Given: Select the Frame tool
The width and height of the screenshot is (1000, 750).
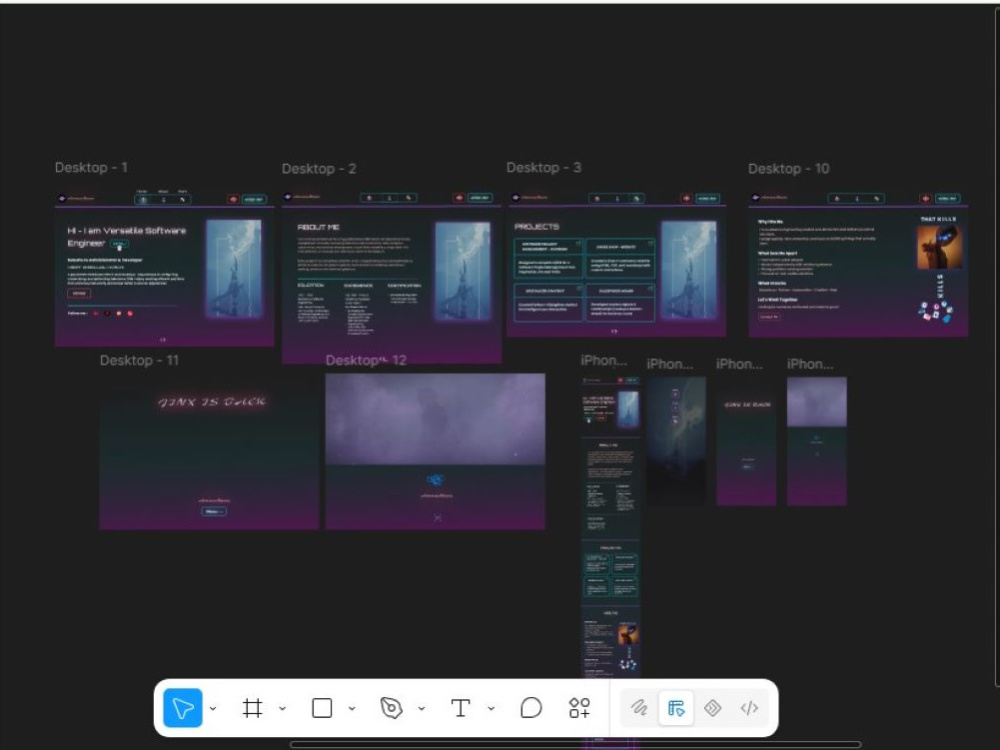Looking at the screenshot, I should (x=253, y=708).
